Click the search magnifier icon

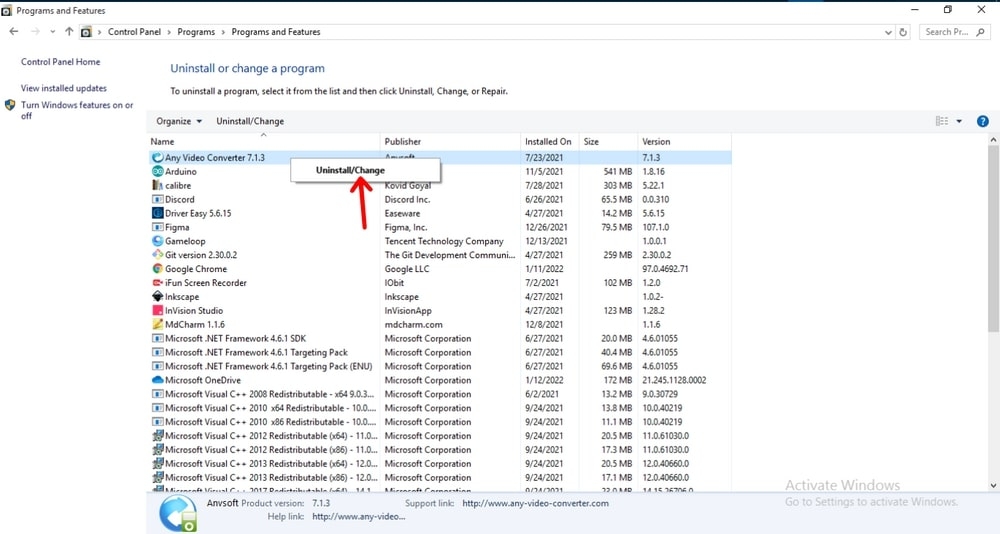click(980, 32)
